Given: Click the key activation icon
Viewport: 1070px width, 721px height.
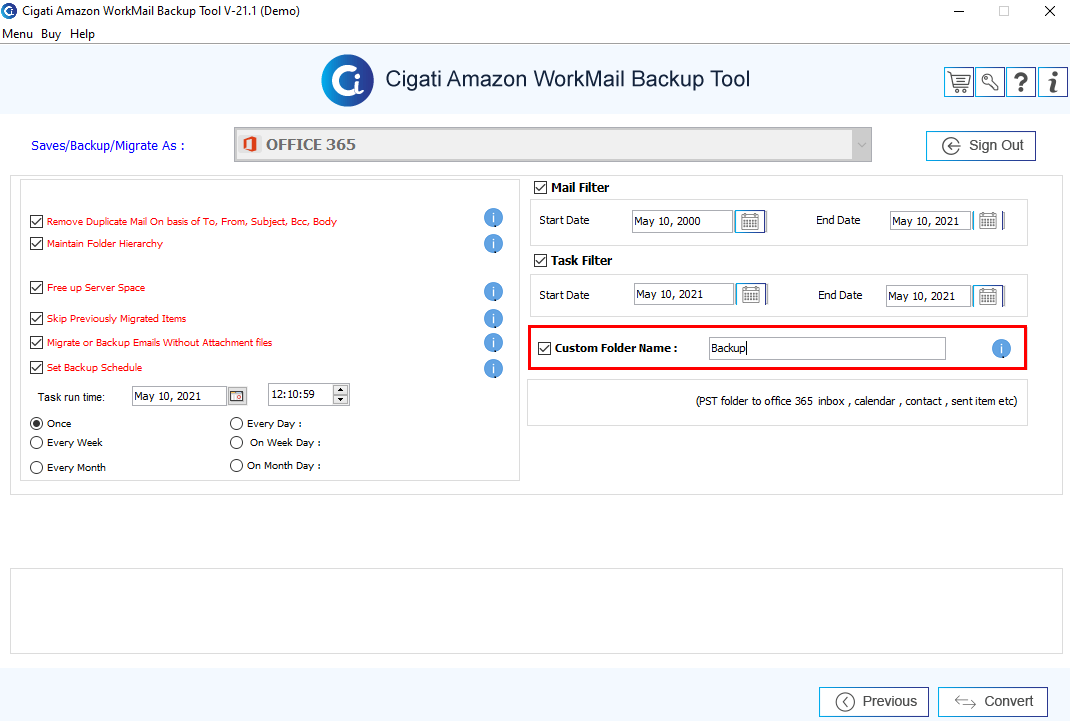Looking at the screenshot, I should click(990, 83).
